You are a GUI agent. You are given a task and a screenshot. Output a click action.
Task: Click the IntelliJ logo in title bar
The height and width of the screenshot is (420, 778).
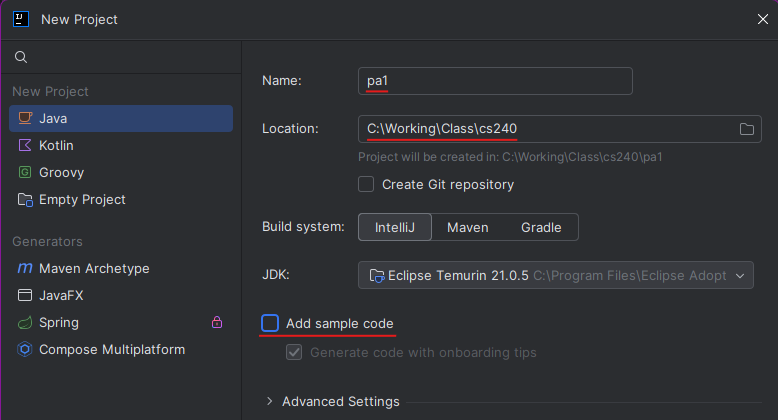click(x=20, y=17)
